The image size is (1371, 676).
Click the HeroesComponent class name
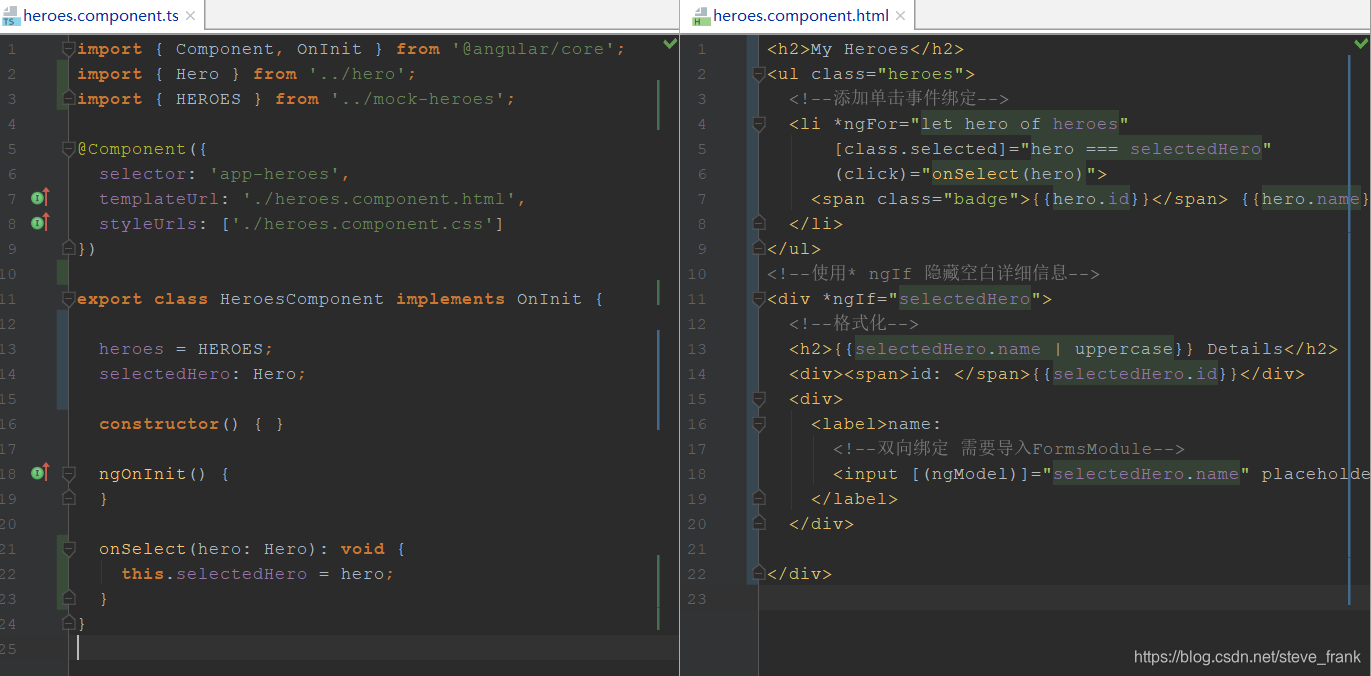[302, 299]
